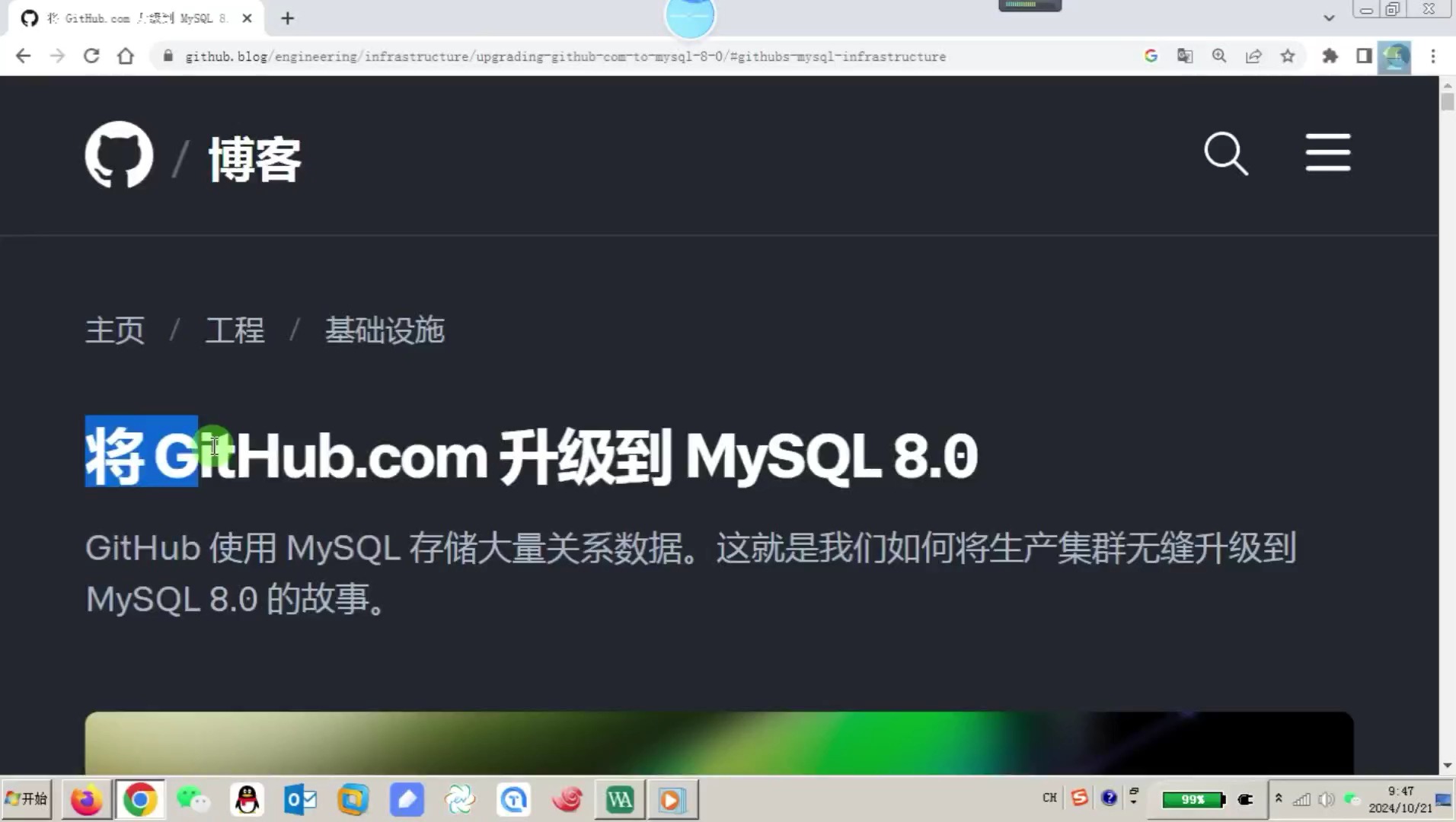Open the Chrome three-dot menu
The width and height of the screenshot is (1456, 822).
pyautogui.click(x=1433, y=56)
